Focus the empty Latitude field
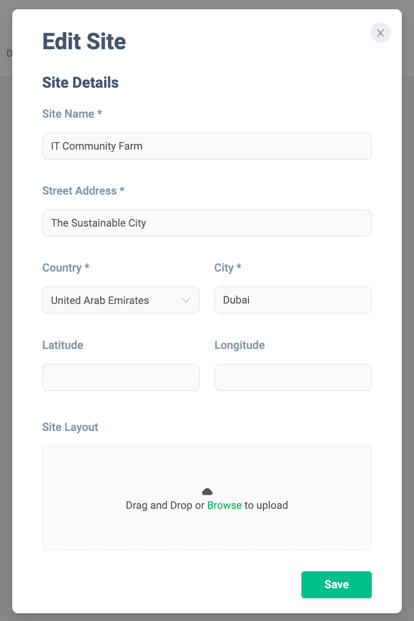 [x=121, y=377]
